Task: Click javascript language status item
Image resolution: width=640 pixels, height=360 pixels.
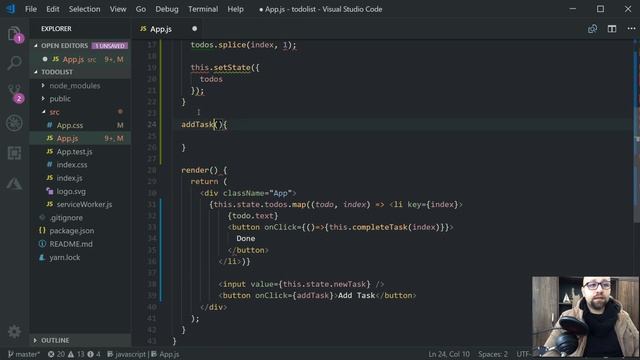Action: tap(126, 354)
